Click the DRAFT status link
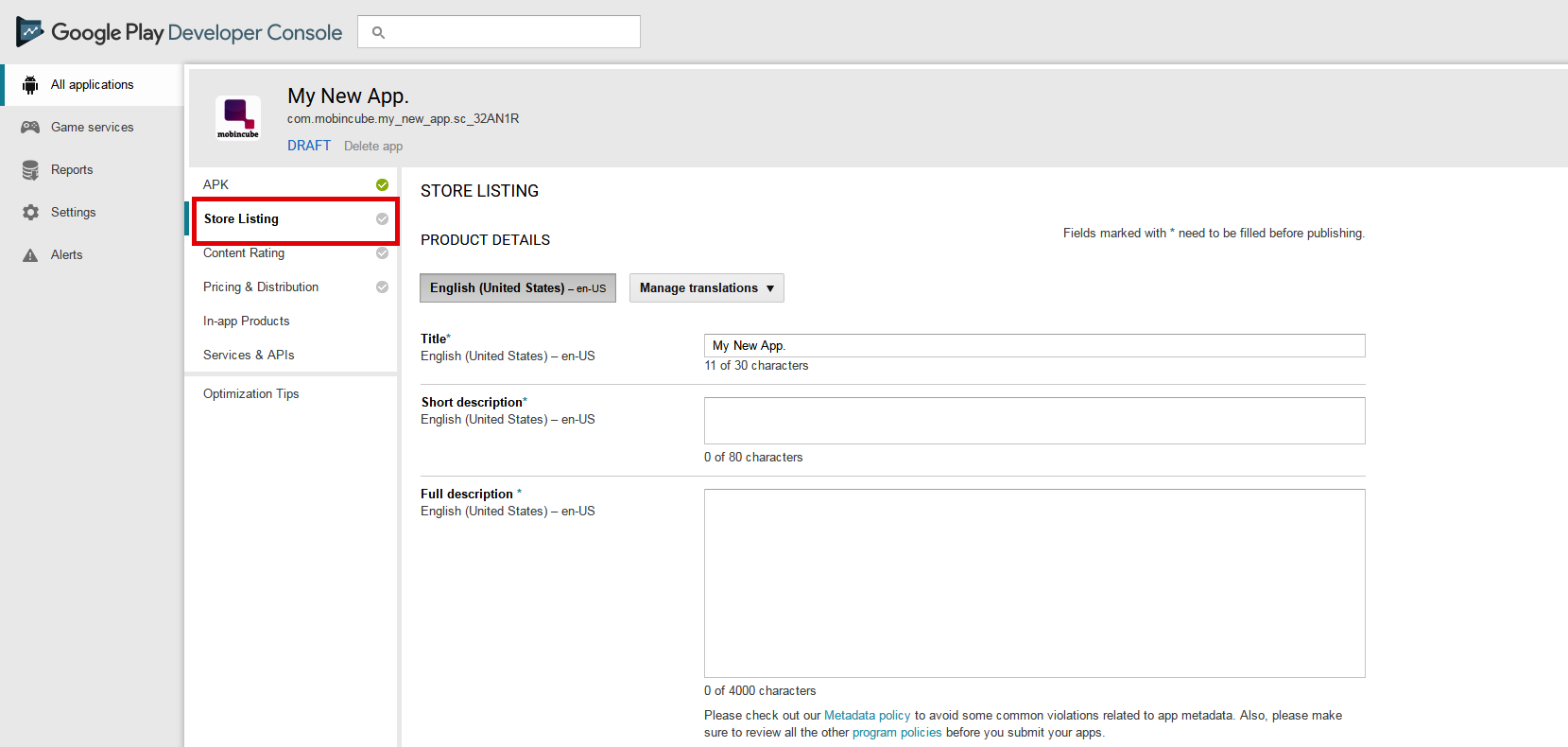Screen dimensions: 1568x747 (x=309, y=146)
